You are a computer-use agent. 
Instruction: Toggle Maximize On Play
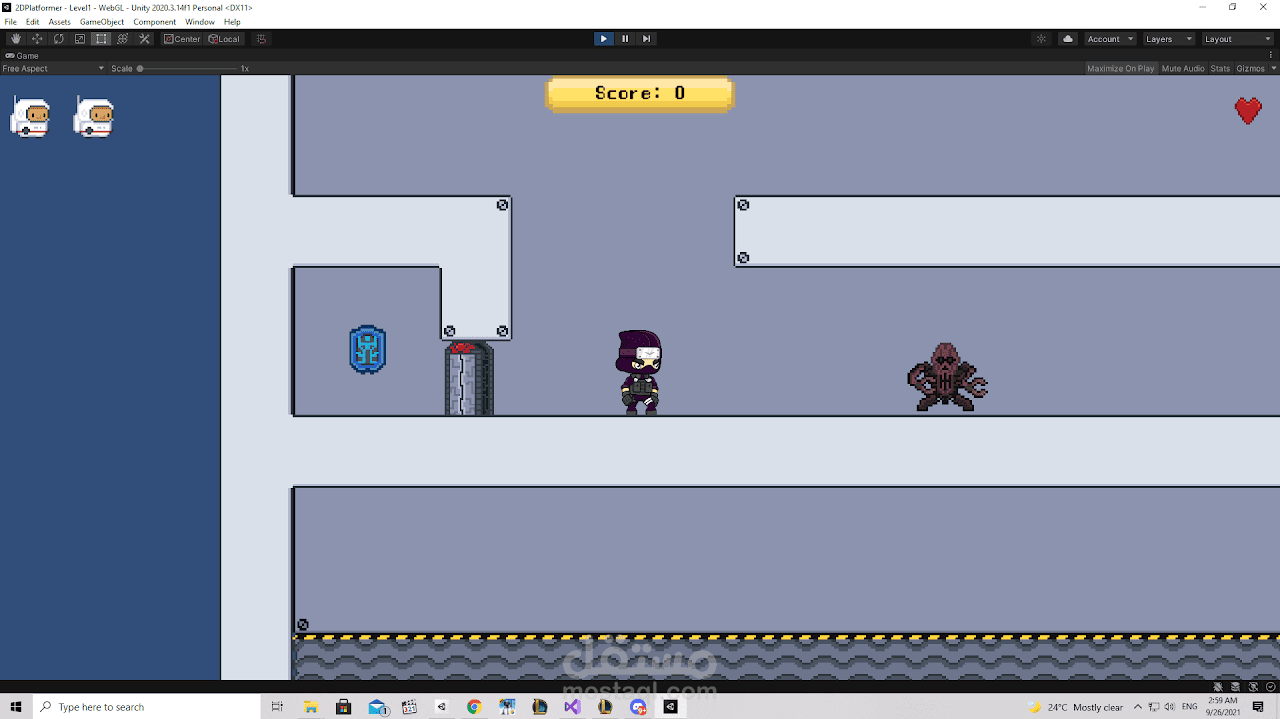1120,68
